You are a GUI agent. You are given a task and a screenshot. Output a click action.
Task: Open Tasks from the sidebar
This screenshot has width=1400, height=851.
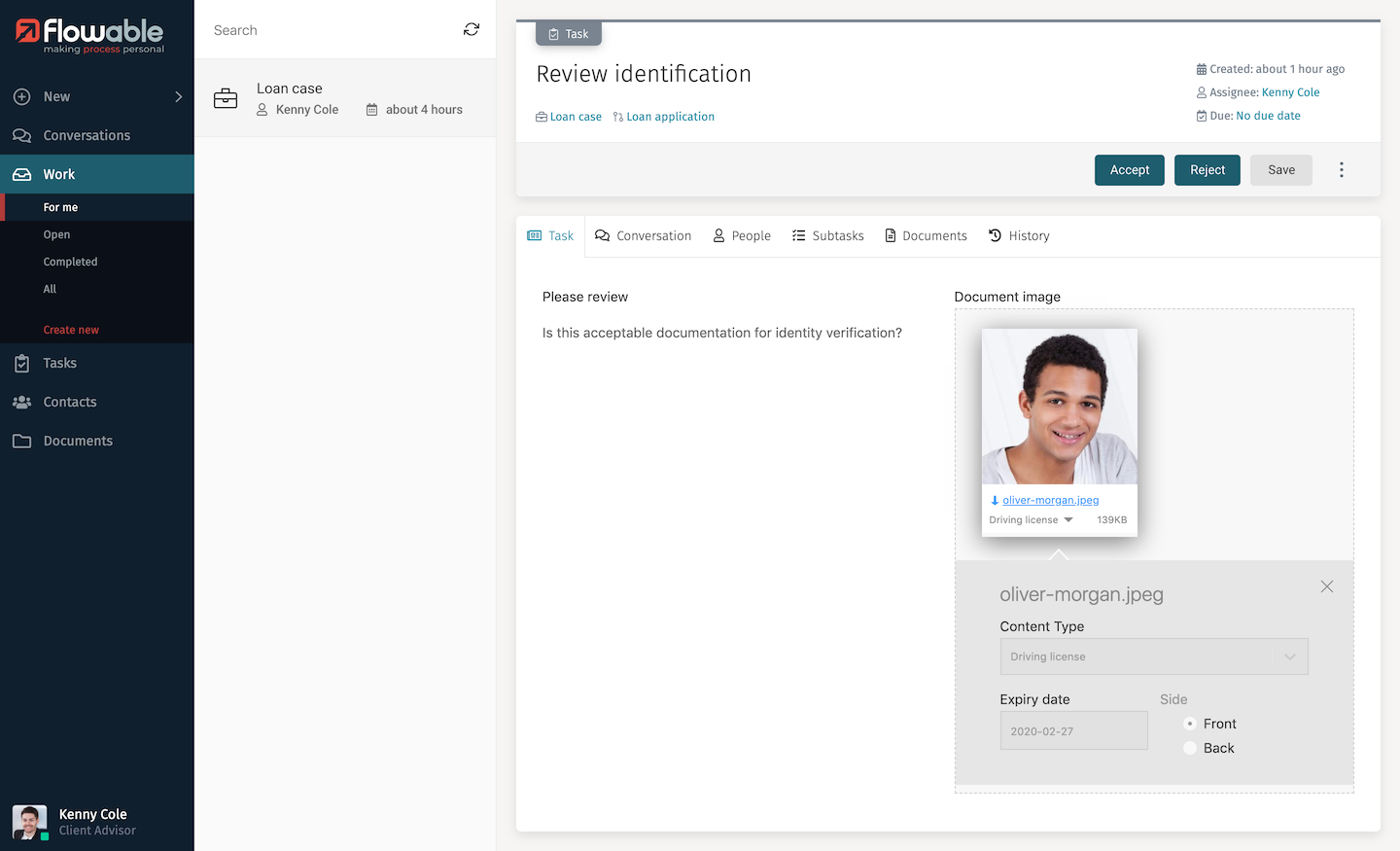[x=59, y=363]
